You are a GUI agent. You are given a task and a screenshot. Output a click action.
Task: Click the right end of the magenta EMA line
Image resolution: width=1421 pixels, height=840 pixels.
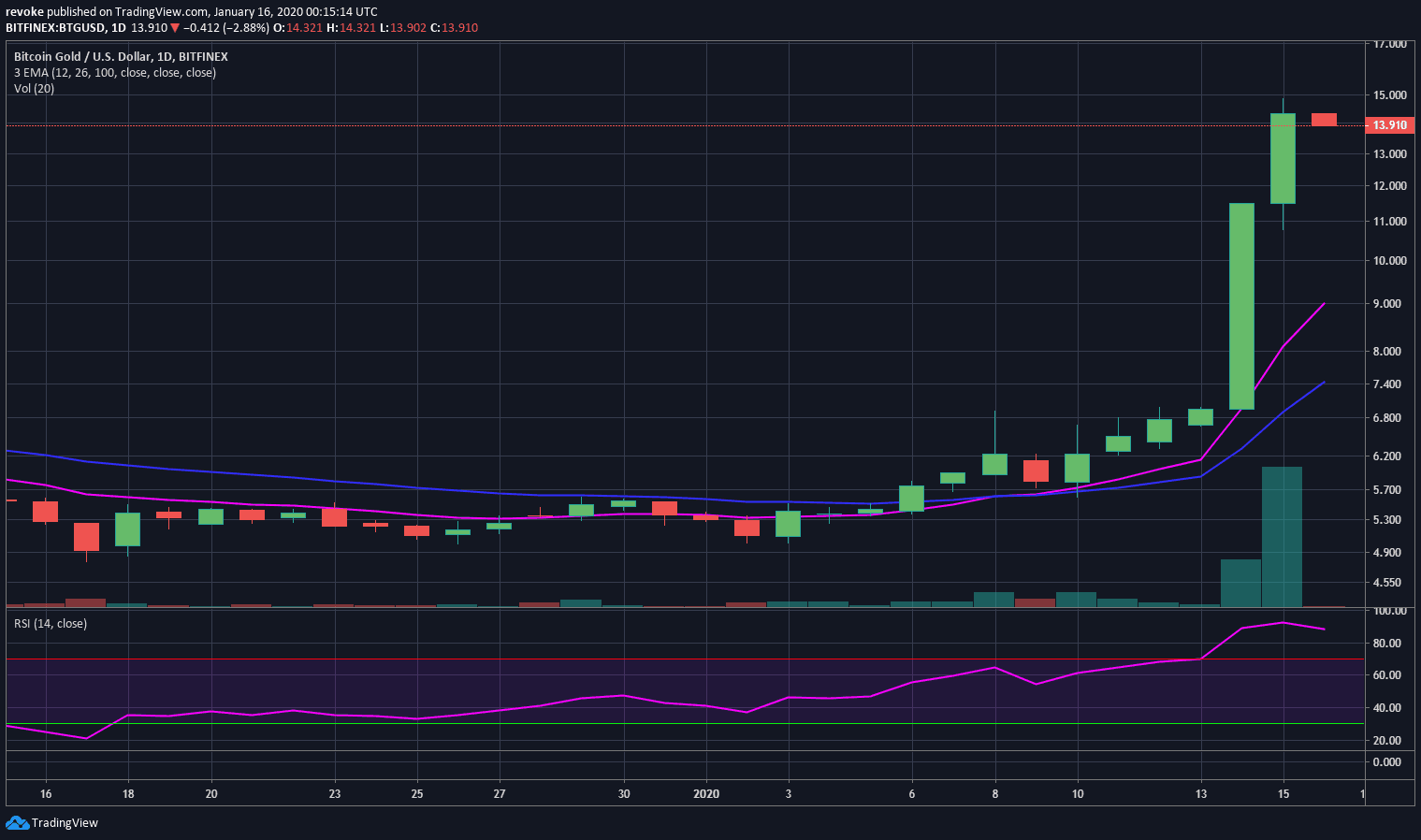(1323, 304)
